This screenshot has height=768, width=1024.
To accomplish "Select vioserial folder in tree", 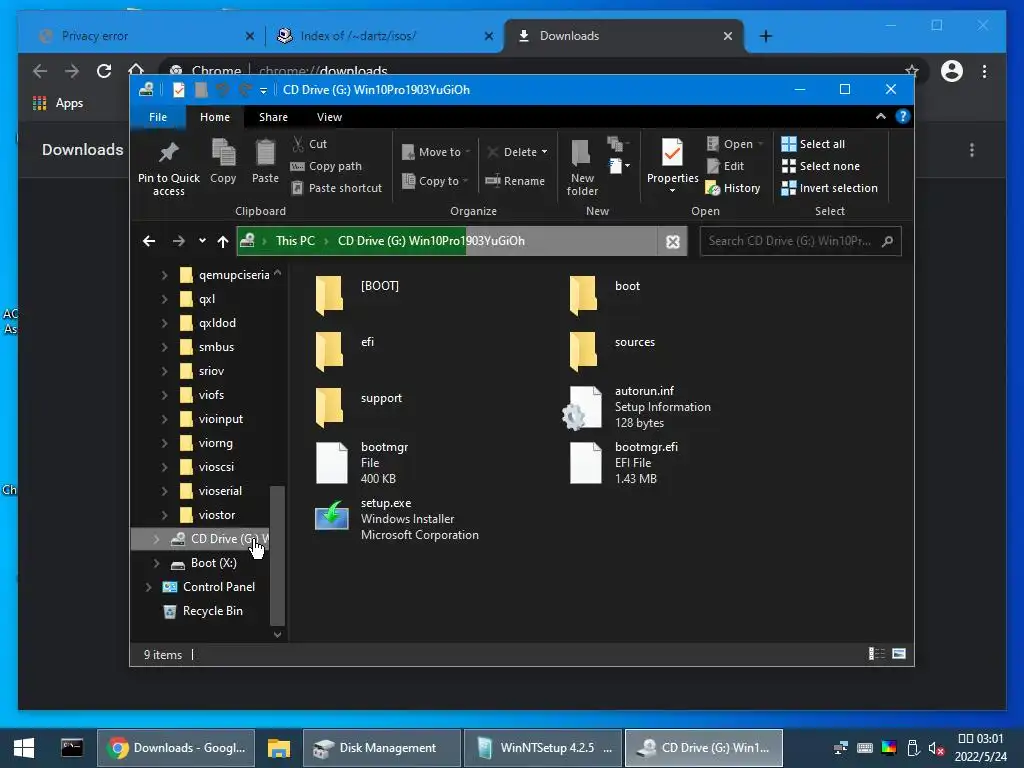I will pyautogui.click(x=211, y=491).
